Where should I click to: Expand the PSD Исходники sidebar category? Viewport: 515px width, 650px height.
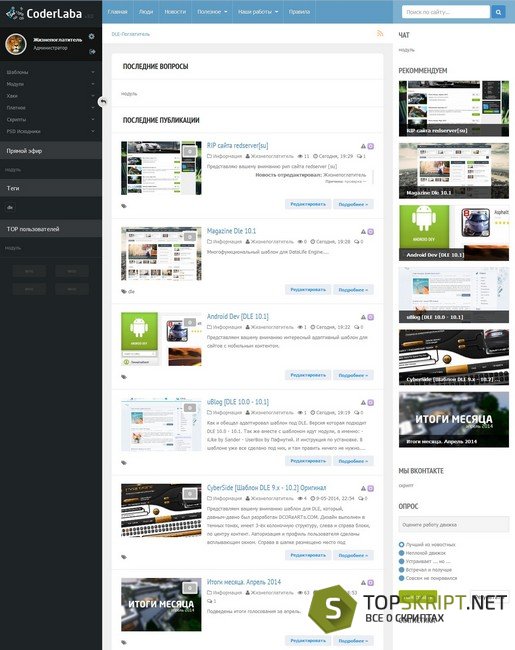click(51, 131)
